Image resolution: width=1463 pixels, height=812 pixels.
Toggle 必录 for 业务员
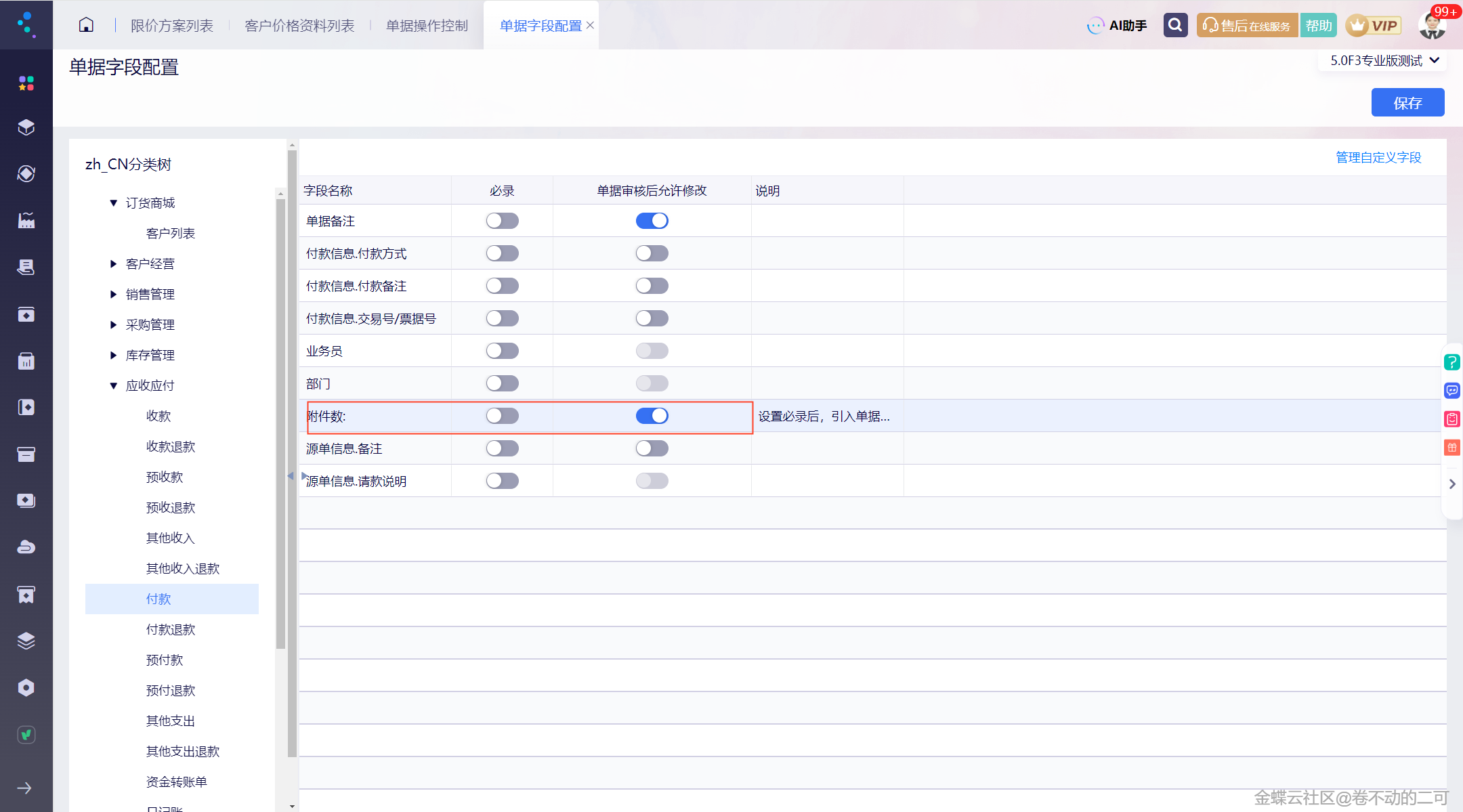pyautogui.click(x=503, y=351)
